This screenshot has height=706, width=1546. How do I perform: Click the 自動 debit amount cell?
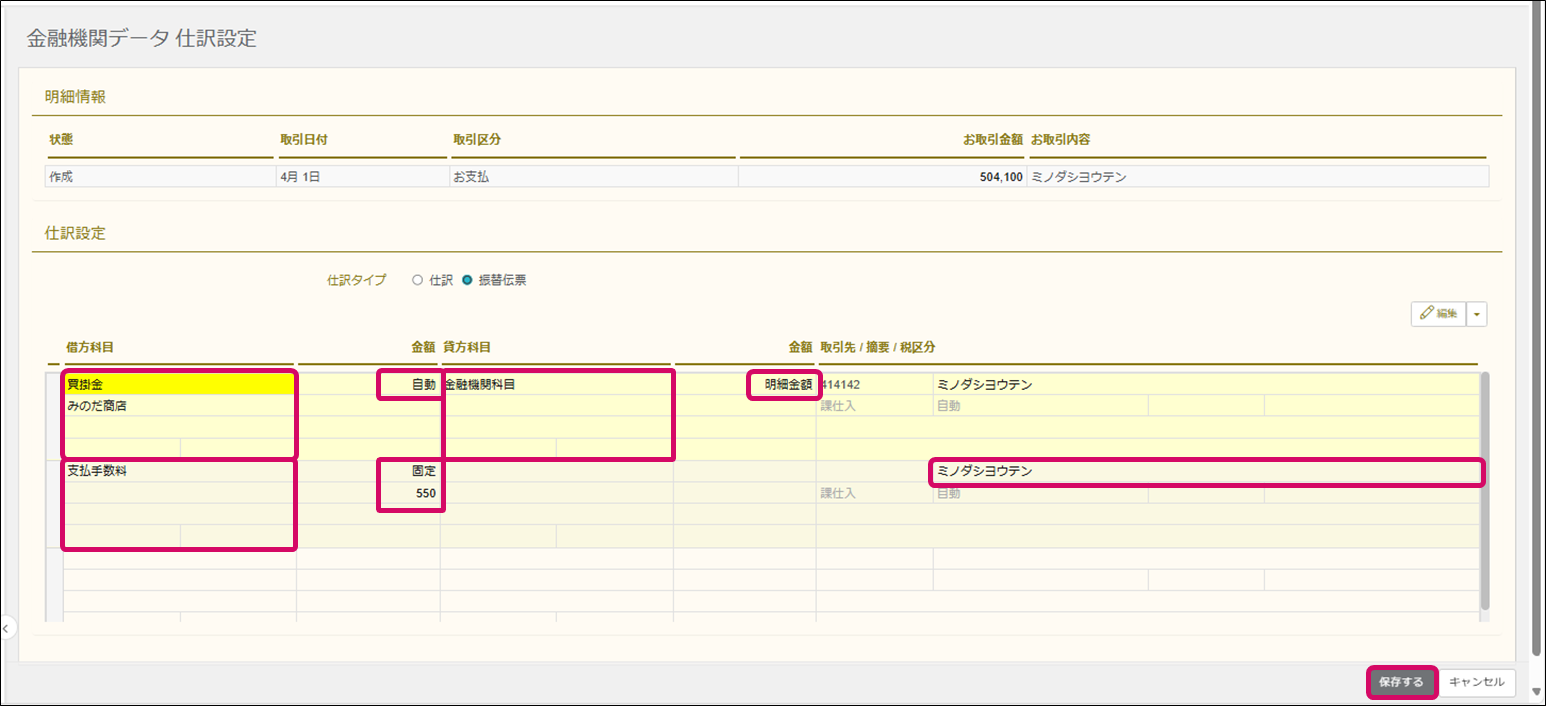tap(410, 384)
